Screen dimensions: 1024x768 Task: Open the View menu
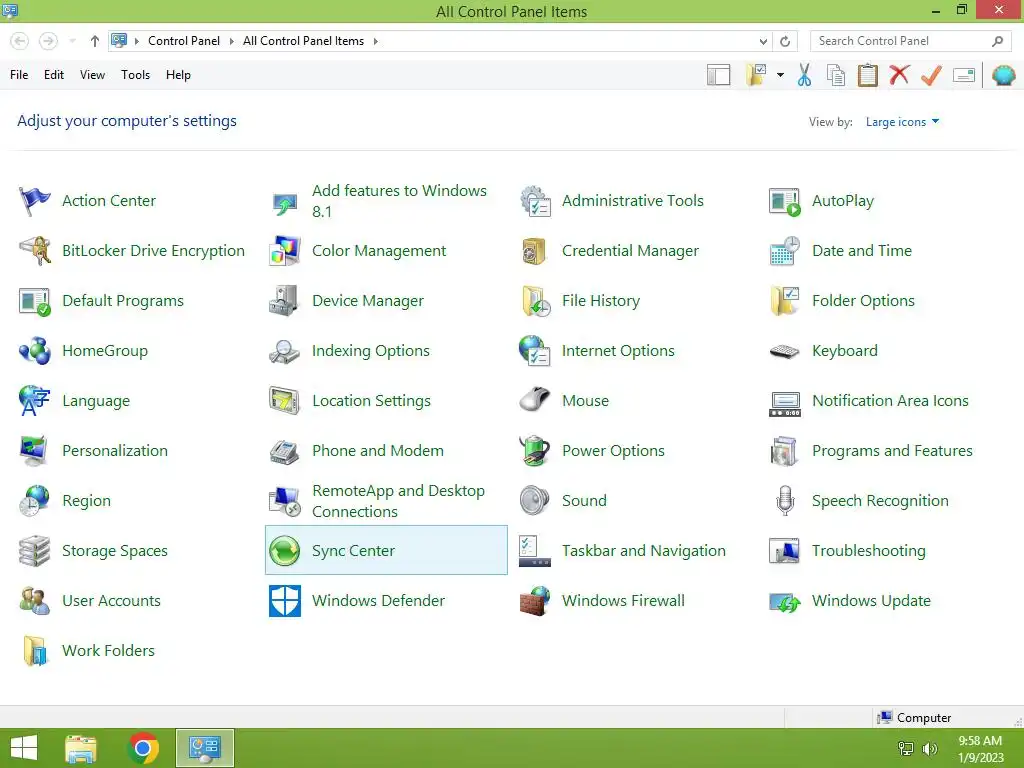coord(92,75)
